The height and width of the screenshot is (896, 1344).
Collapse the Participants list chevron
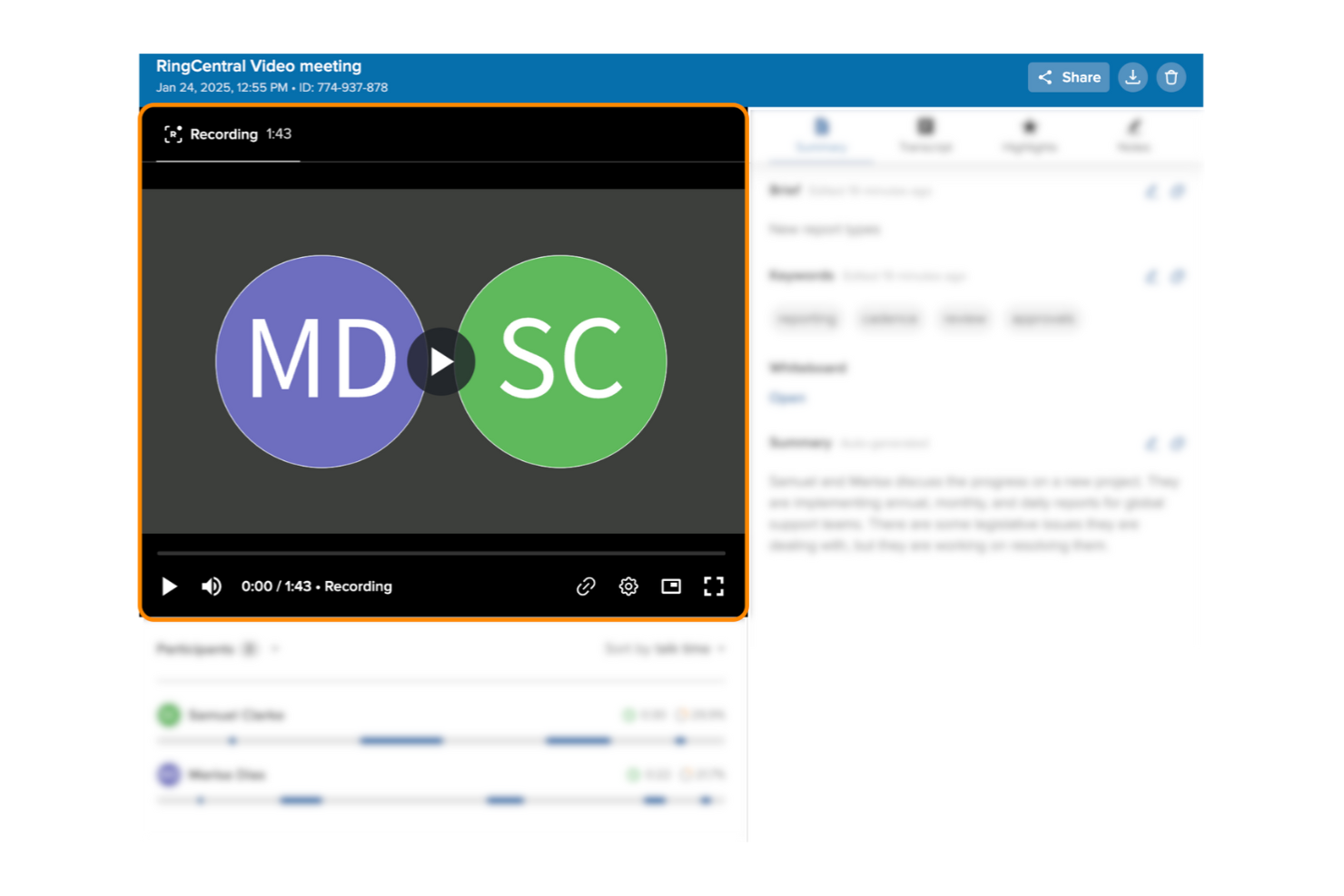[275, 649]
